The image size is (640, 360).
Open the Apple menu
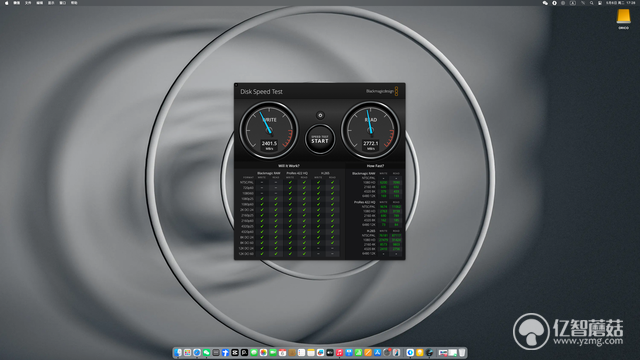(x=6, y=3)
